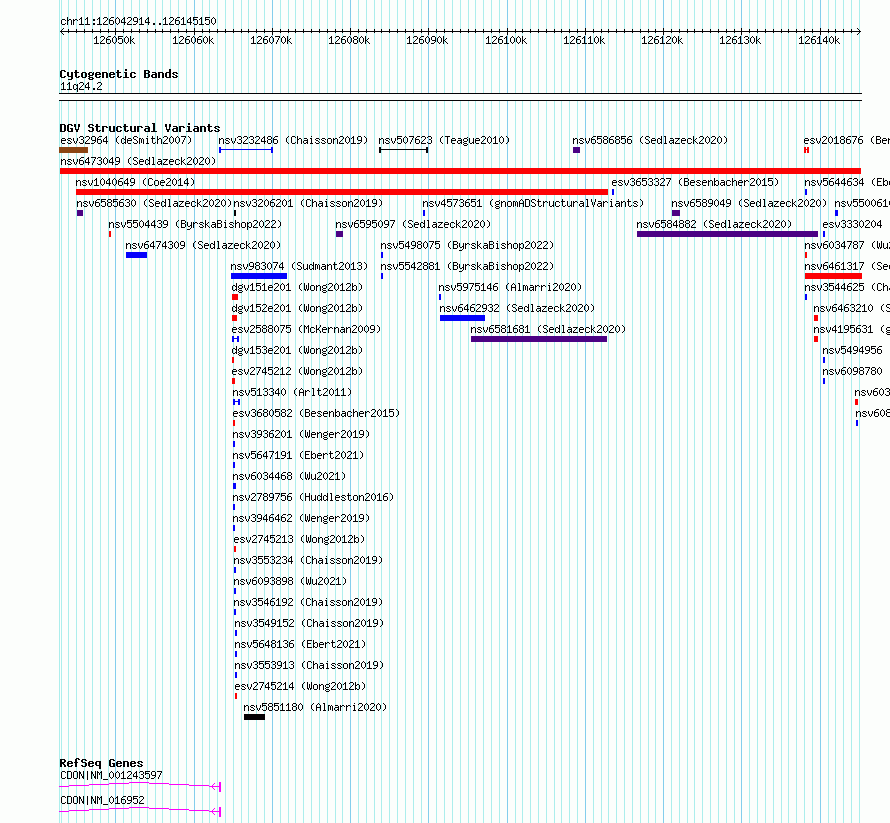This screenshot has width=890, height=823.
Task: Open nsv6034468 (Wu2021) variant
Action: pyautogui.click(x=289, y=476)
